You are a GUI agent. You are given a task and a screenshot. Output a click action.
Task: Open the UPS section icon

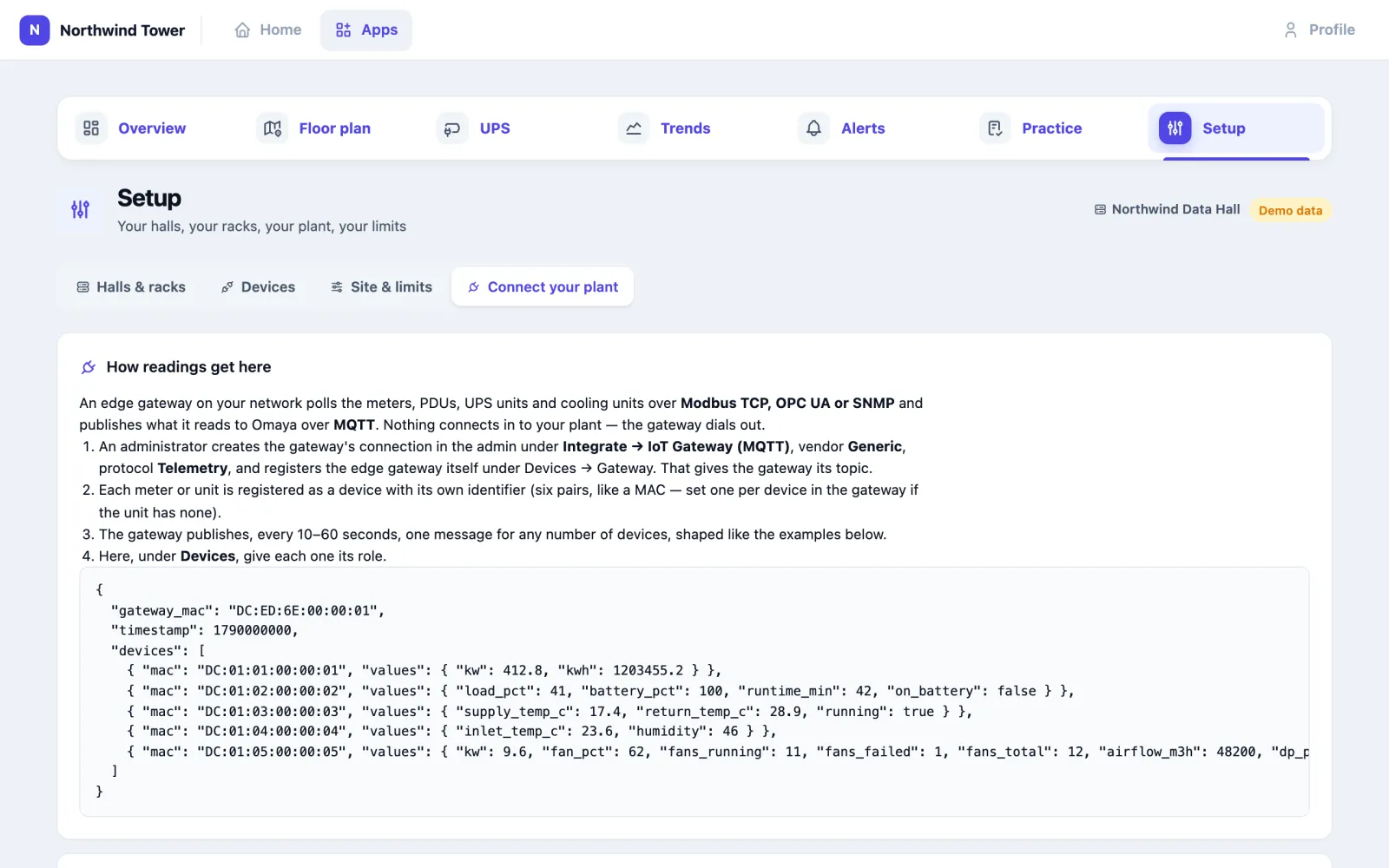tap(452, 128)
